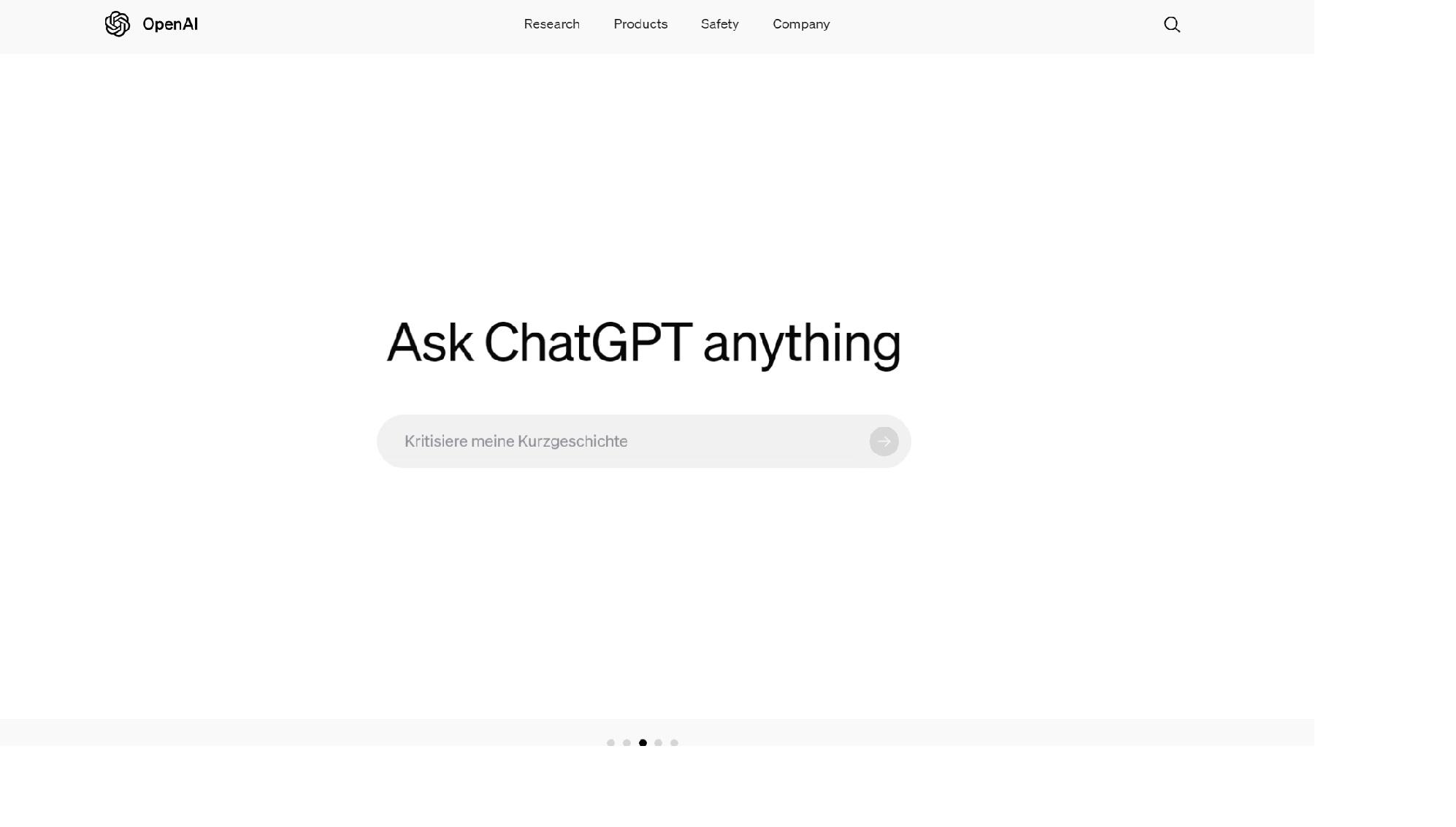
Task: Click the OpenAI logo icon
Action: click(117, 23)
